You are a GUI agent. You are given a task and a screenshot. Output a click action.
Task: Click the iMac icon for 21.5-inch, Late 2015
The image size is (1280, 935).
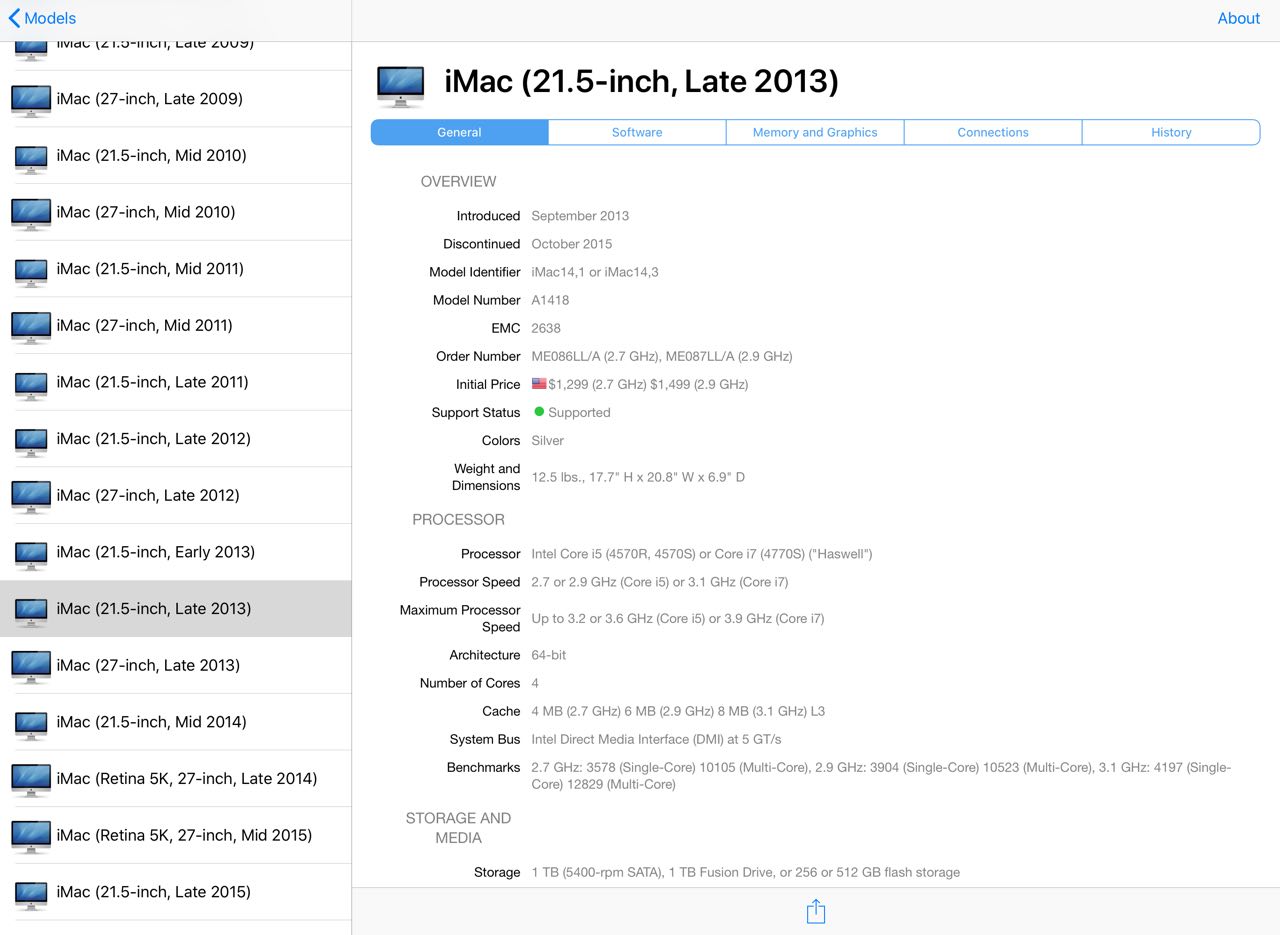tap(31, 895)
